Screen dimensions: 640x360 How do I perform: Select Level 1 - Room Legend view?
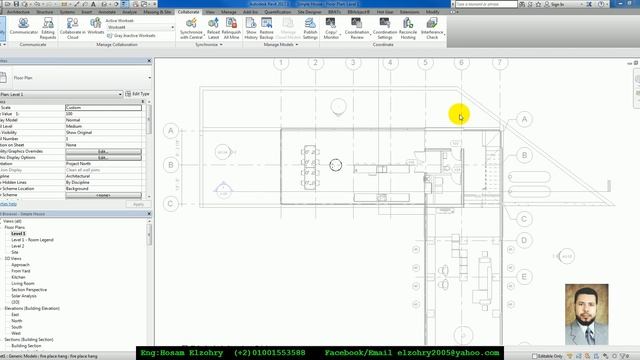(x=32, y=240)
